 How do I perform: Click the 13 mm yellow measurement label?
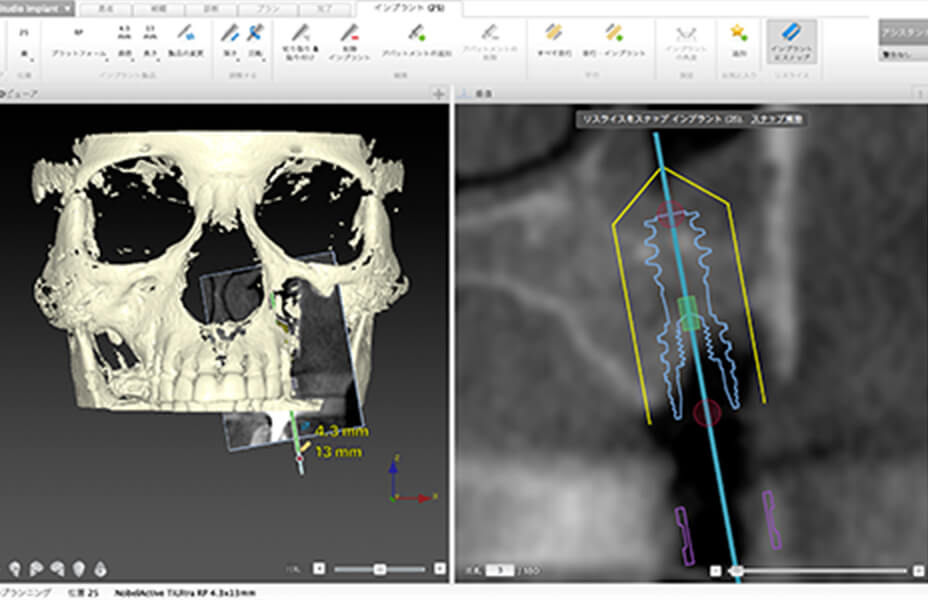click(338, 452)
